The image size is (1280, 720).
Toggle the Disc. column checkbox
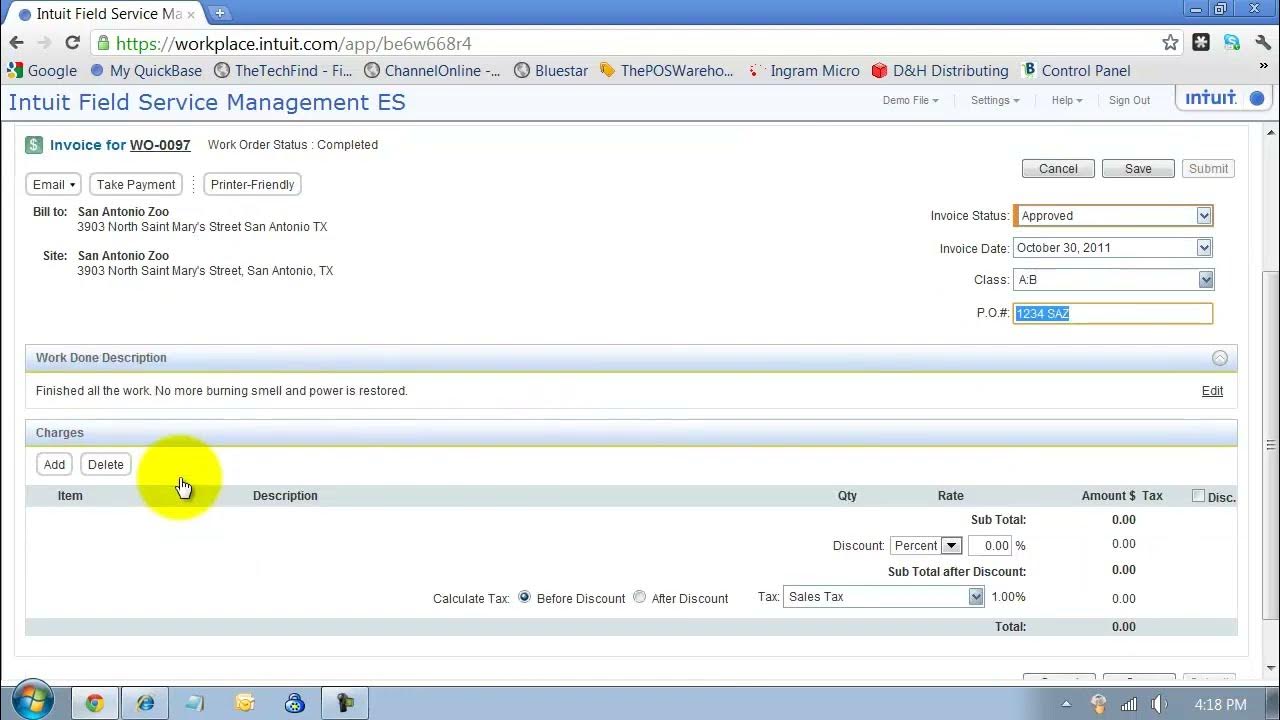(x=1198, y=496)
